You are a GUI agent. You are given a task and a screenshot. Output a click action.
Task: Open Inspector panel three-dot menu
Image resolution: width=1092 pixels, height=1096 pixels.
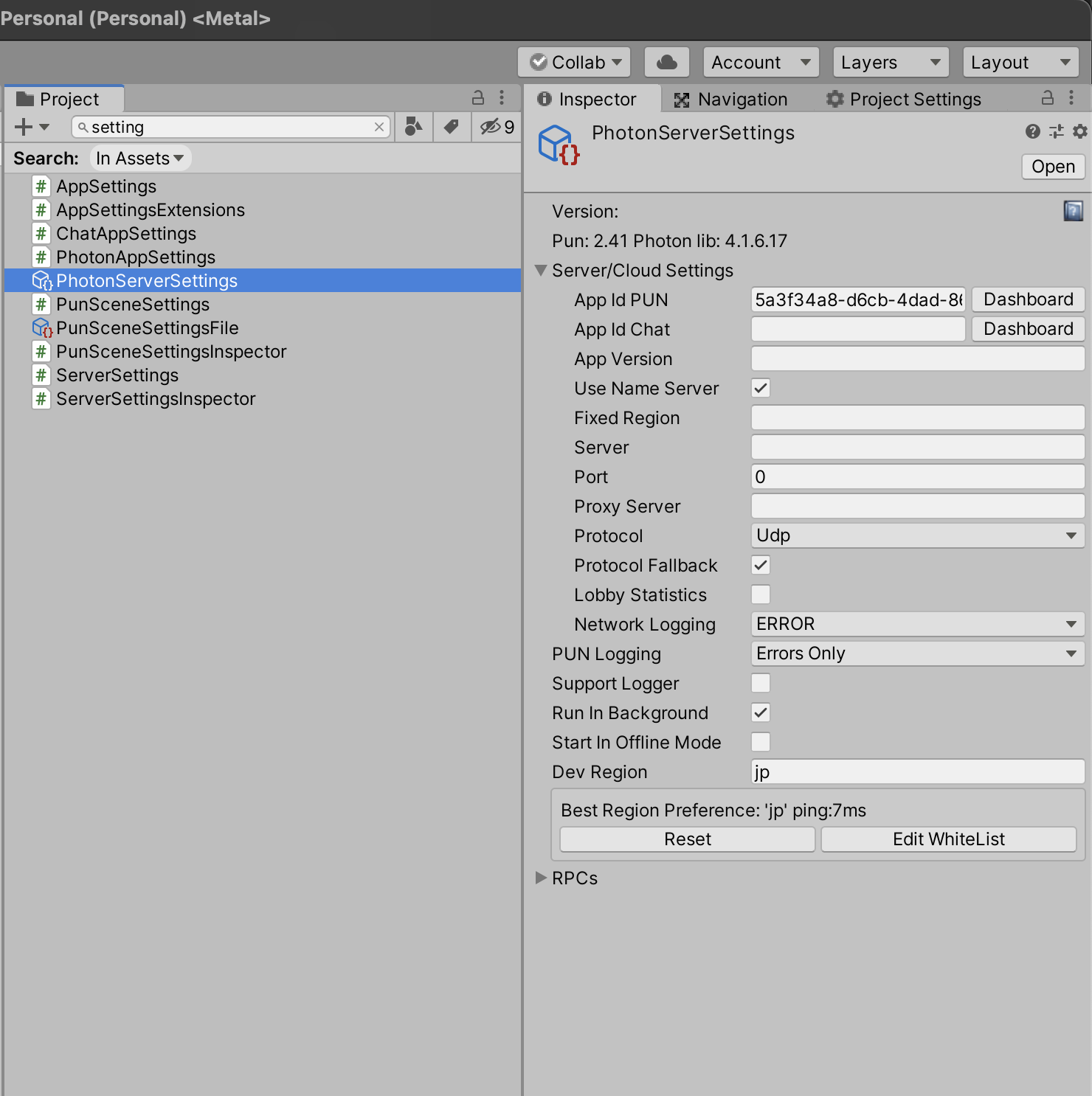tap(1071, 97)
